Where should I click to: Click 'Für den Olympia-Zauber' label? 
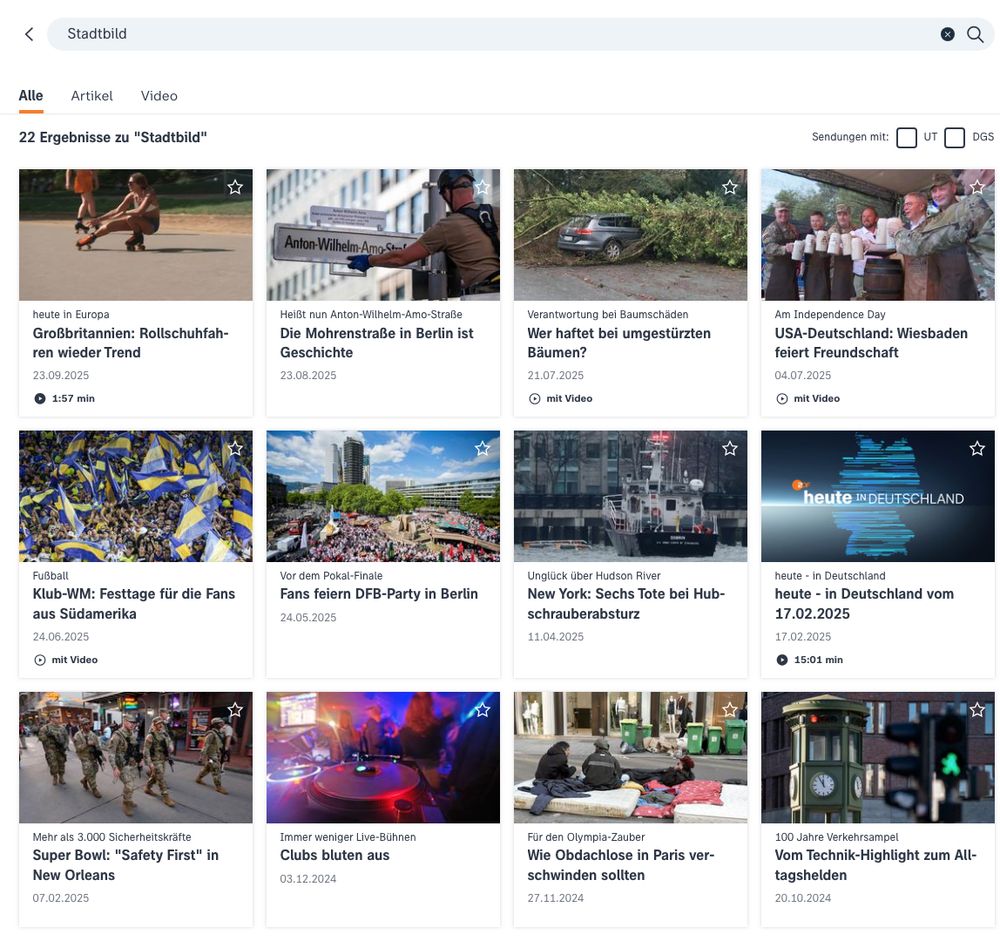coord(586,837)
